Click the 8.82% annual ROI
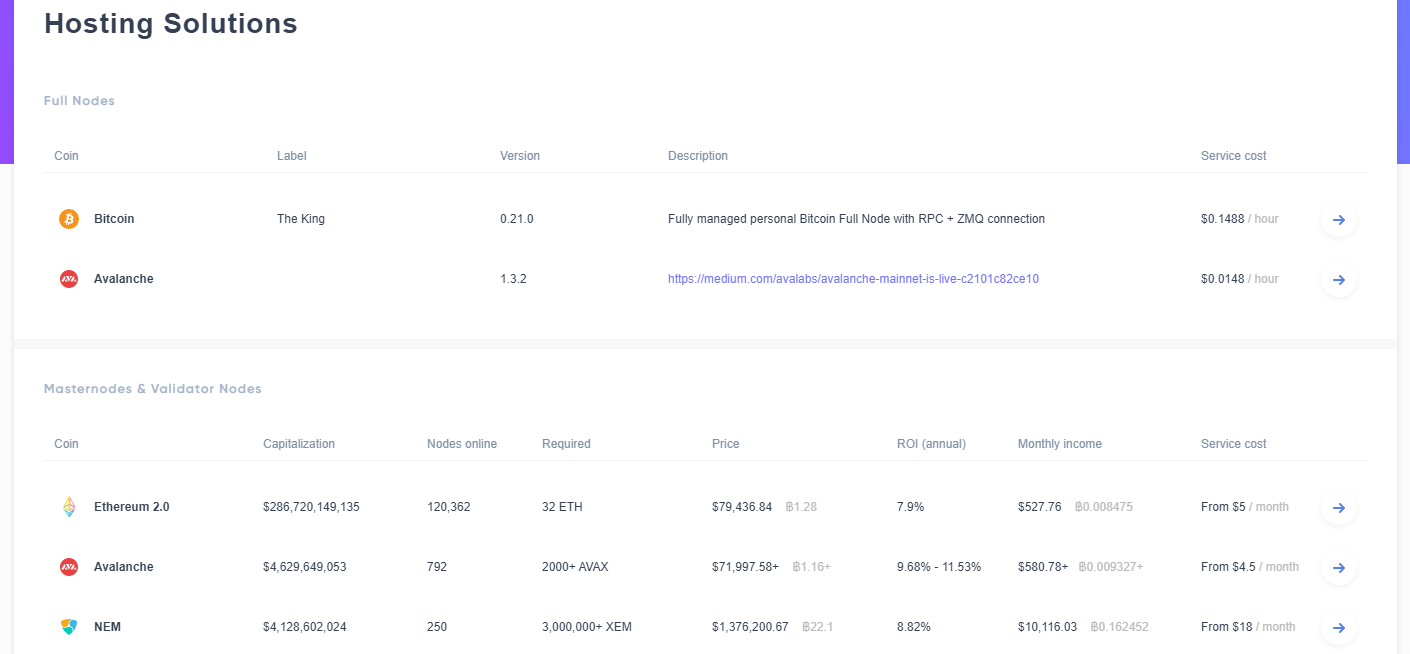 coord(914,627)
